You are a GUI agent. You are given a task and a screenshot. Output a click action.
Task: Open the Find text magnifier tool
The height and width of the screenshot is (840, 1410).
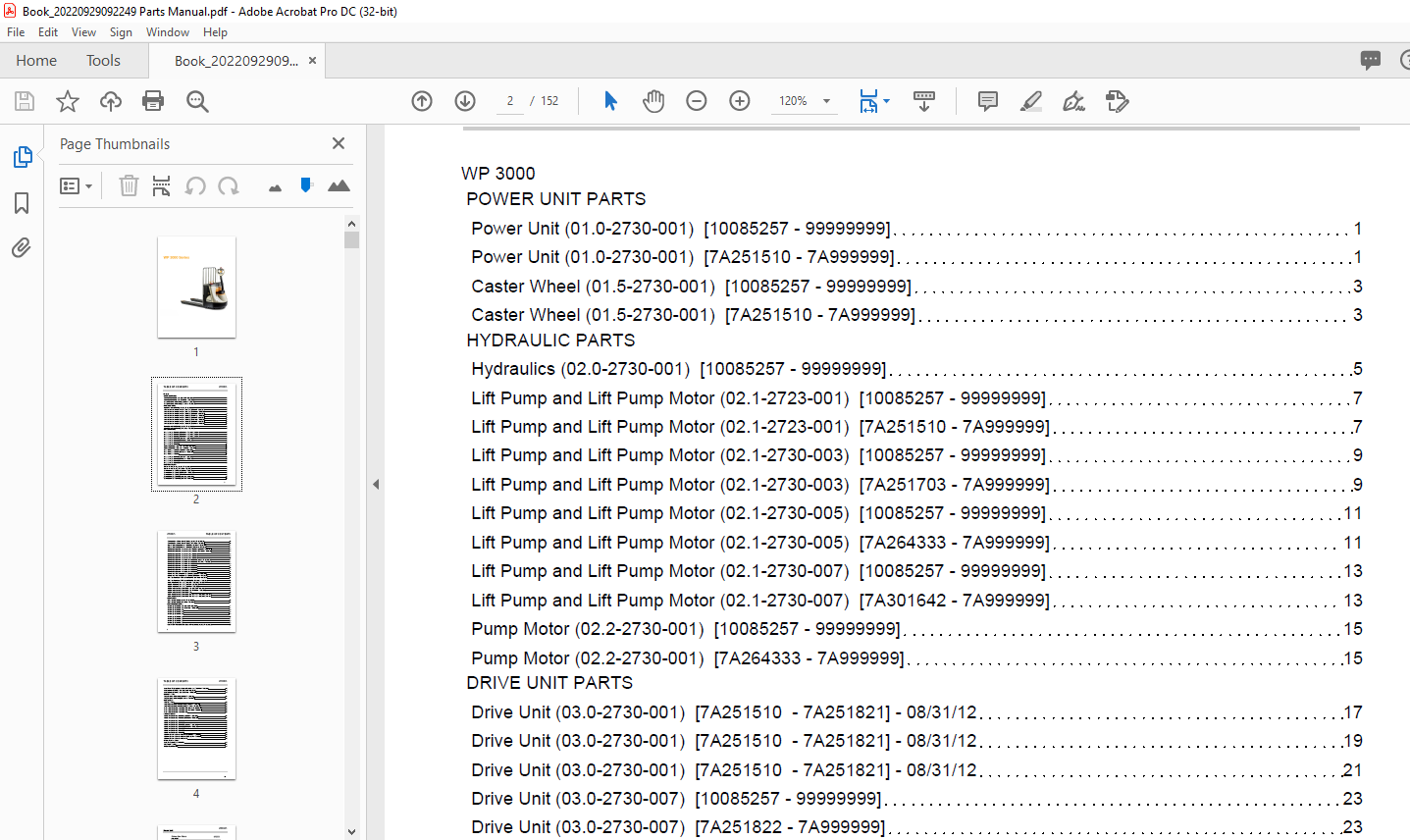coord(197,101)
